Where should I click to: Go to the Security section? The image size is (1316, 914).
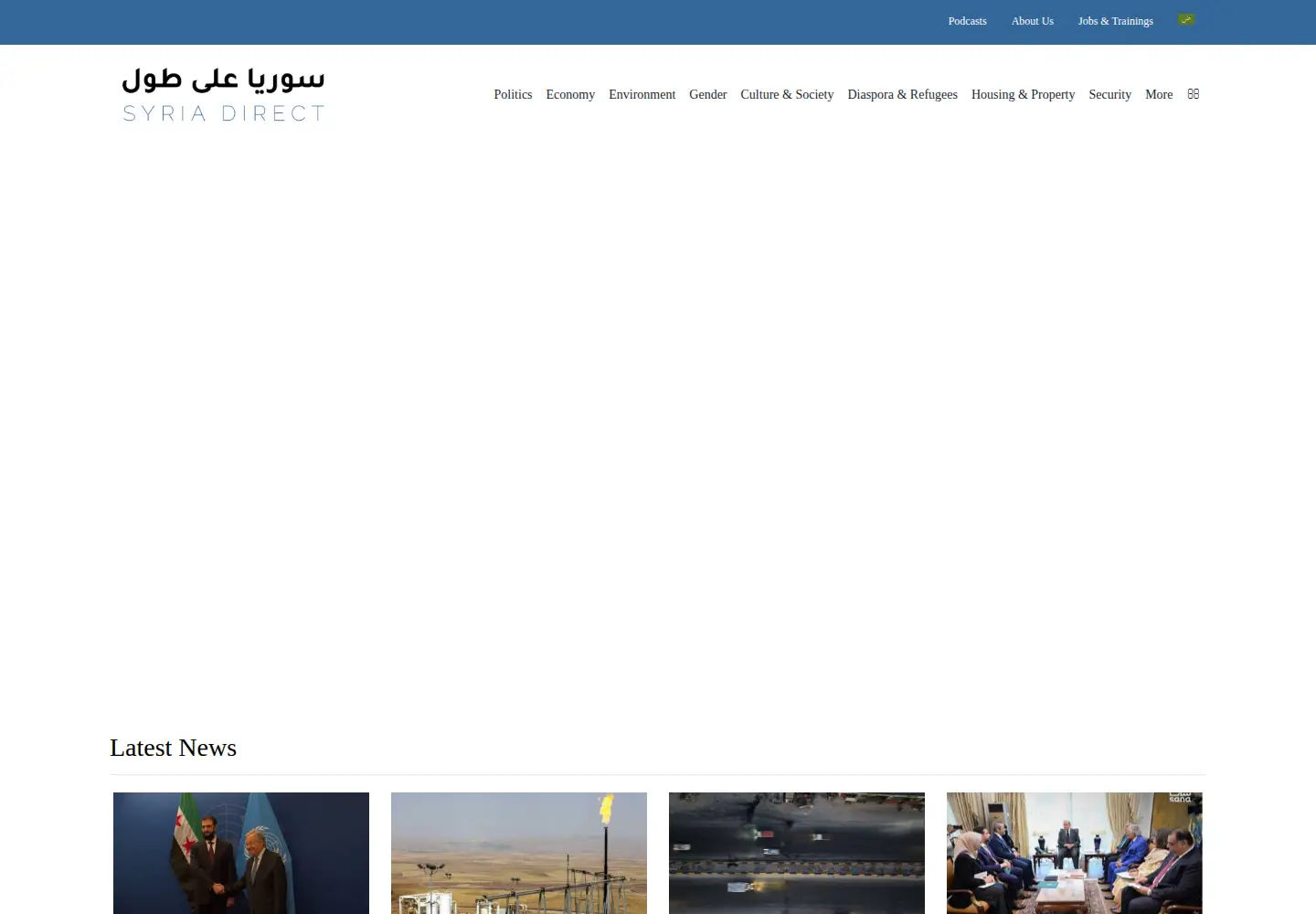1109,94
